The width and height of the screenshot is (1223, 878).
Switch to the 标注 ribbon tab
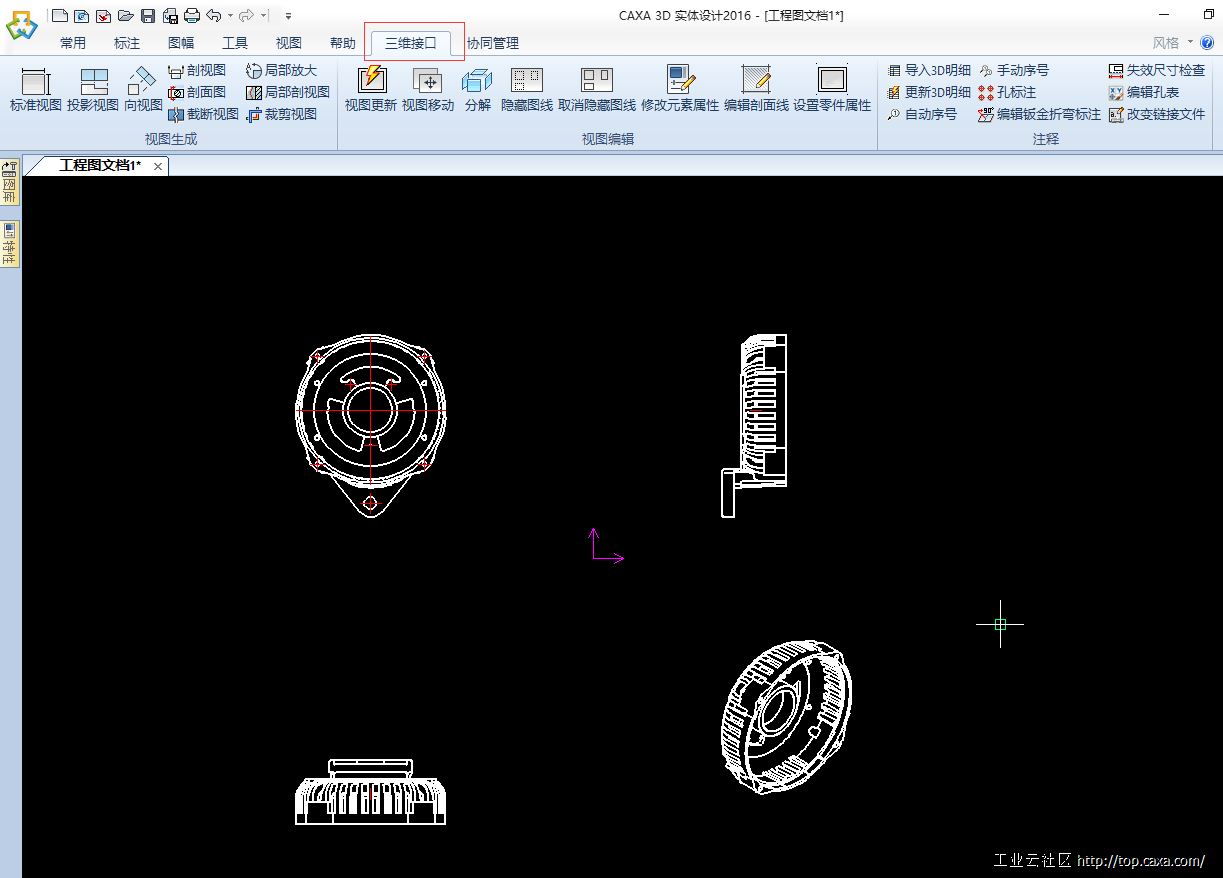[127, 43]
